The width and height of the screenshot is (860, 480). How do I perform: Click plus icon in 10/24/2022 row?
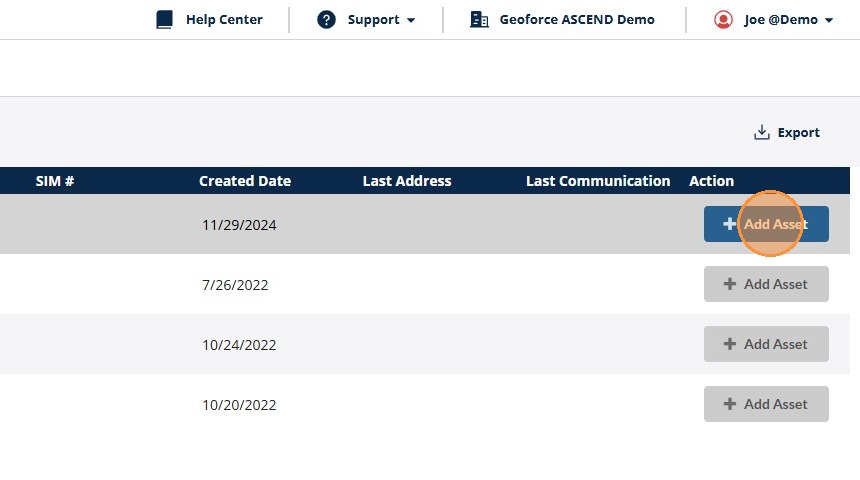coord(729,344)
